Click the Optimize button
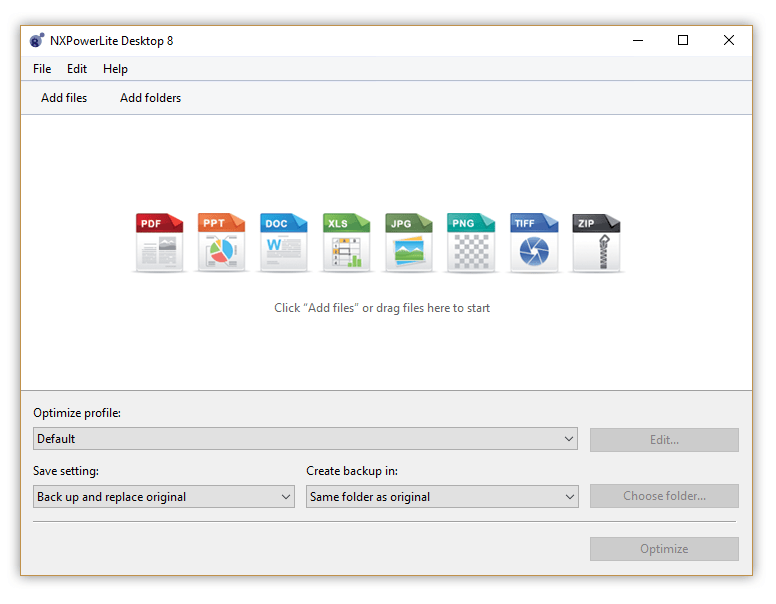The image size is (776, 604). click(x=664, y=549)
